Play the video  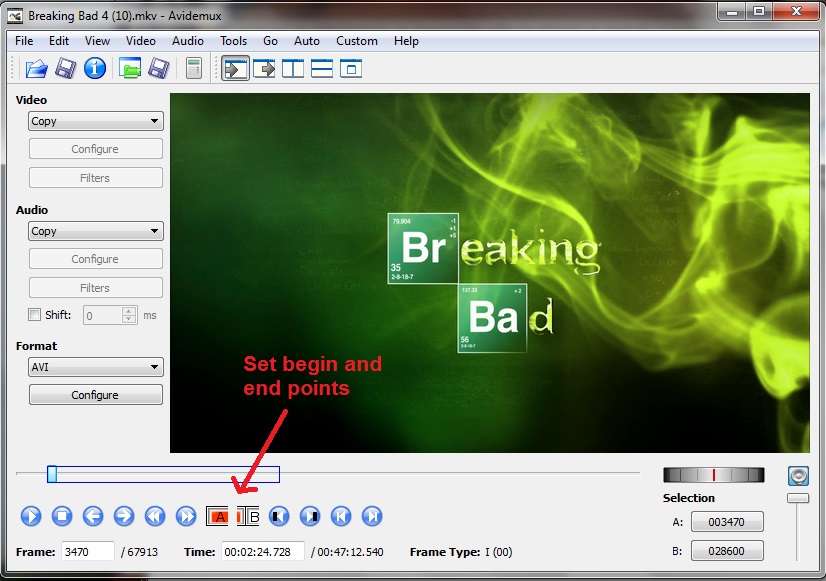click(31, 516)
